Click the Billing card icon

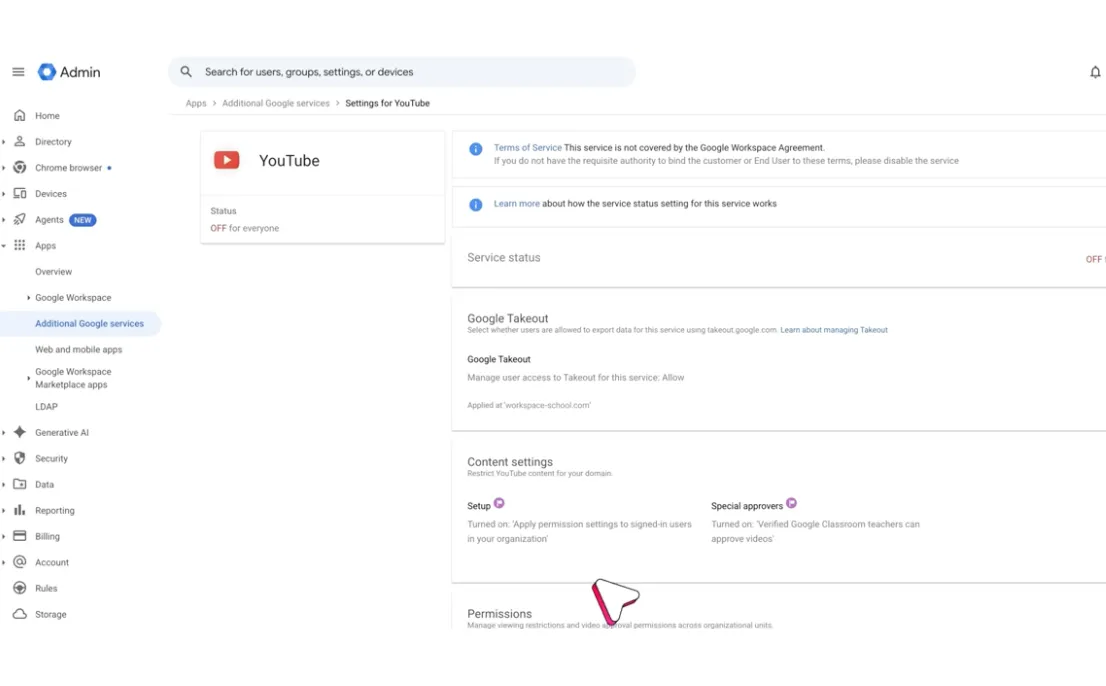[20, 537]
